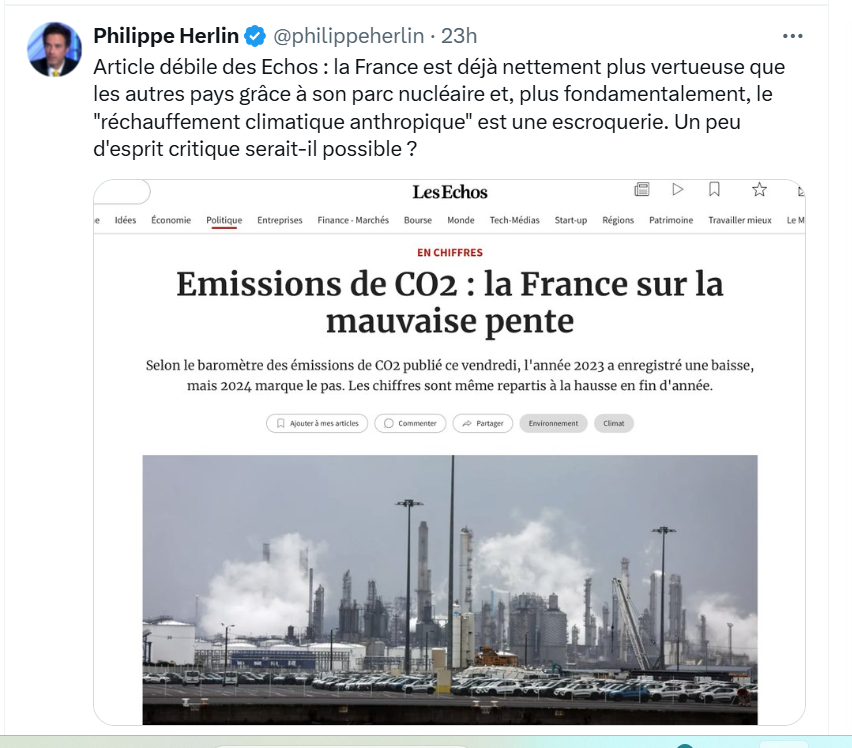Select the Environnement tag
The image size is (852, 748).
click(x=553, y=423)
